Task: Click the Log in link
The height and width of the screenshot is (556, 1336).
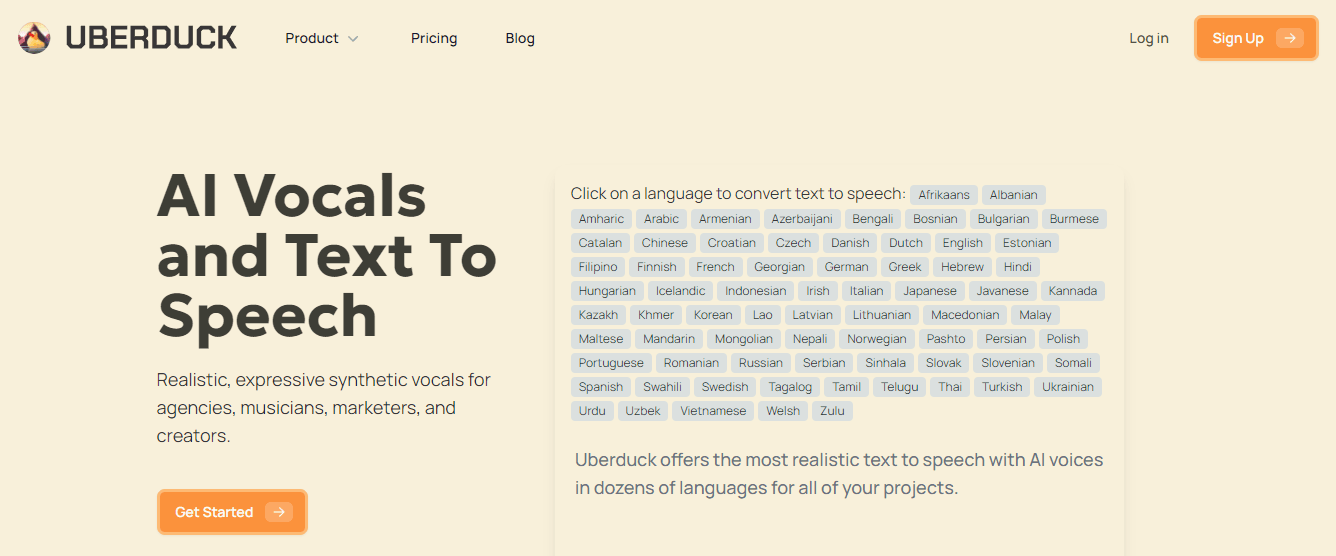Action: [x=1149, y=38]
